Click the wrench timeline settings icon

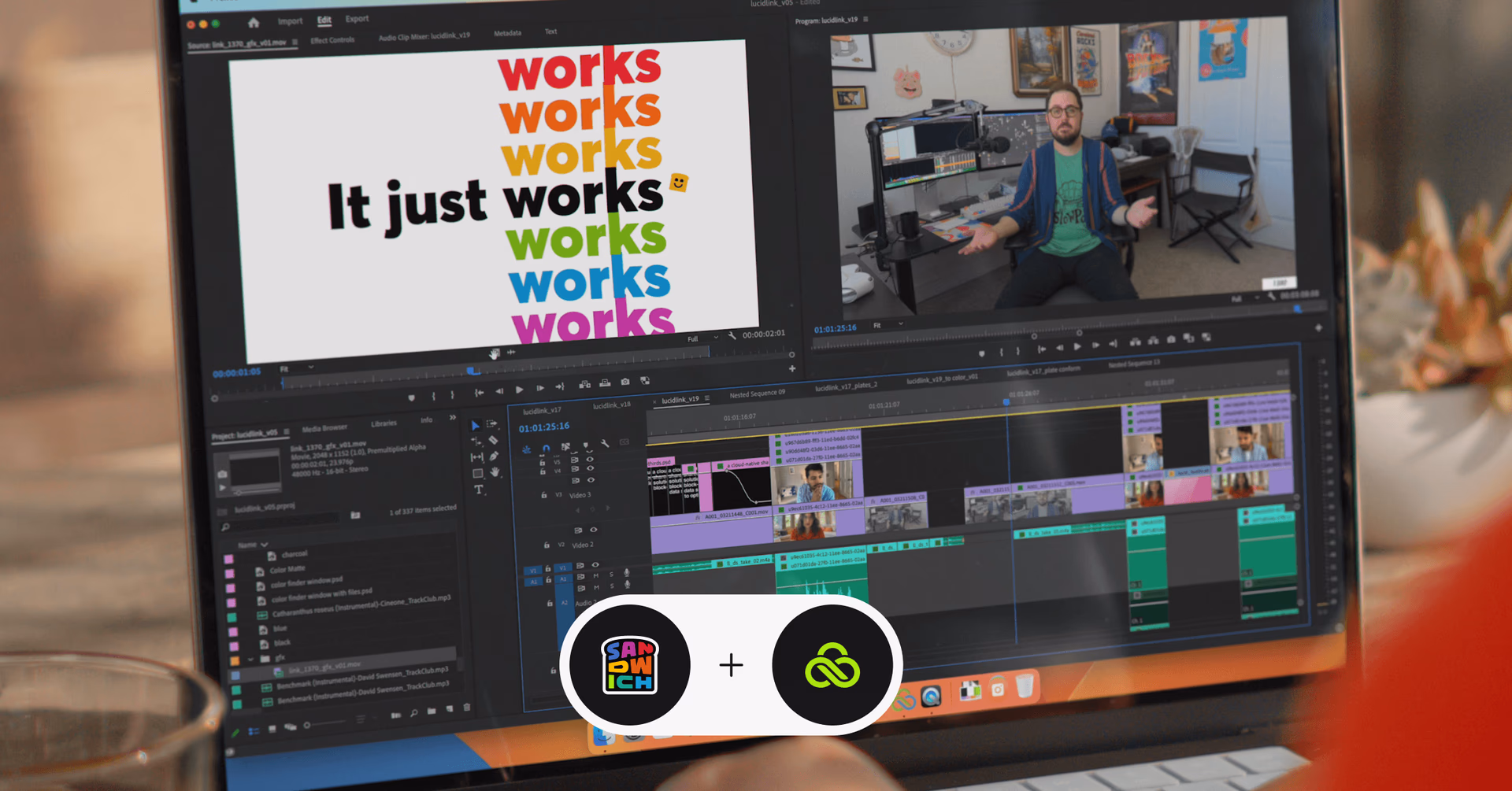[606, 443]
